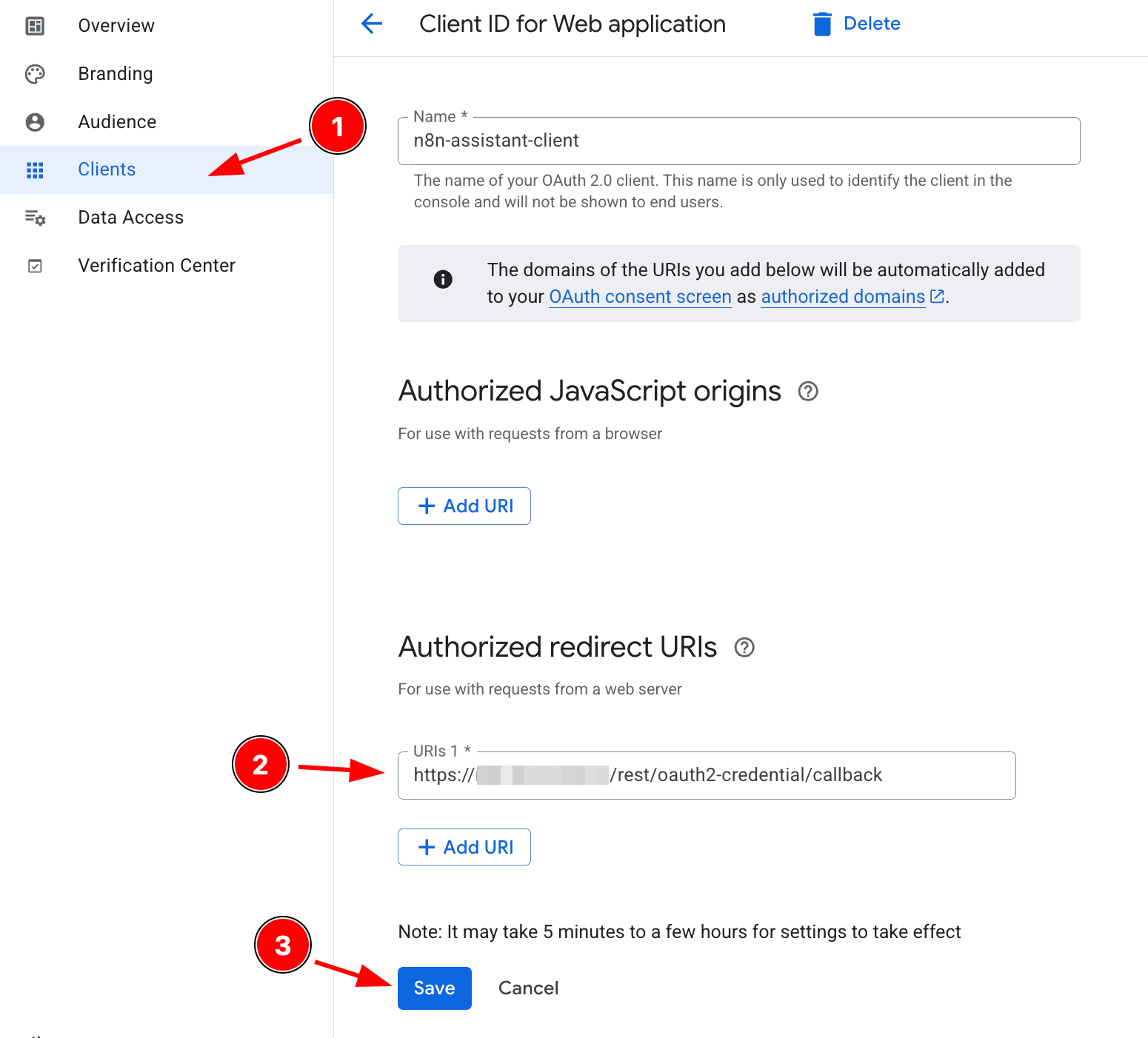Screen dimensions: 1148x1038
Task: Click the Verification Center checkmark icon
Action: [x=35, y=266]
